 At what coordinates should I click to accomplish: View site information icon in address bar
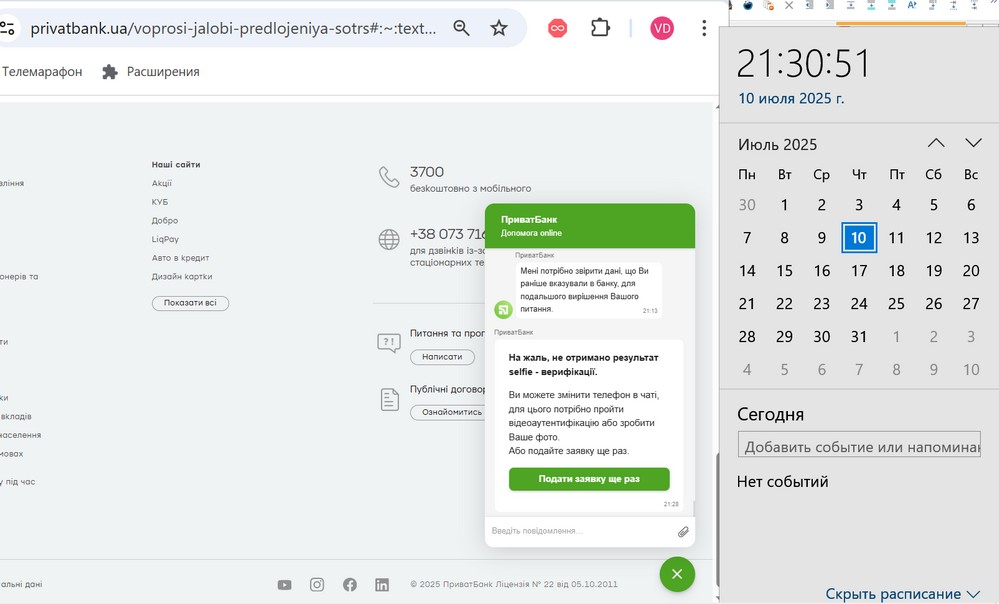pos(8,28)
